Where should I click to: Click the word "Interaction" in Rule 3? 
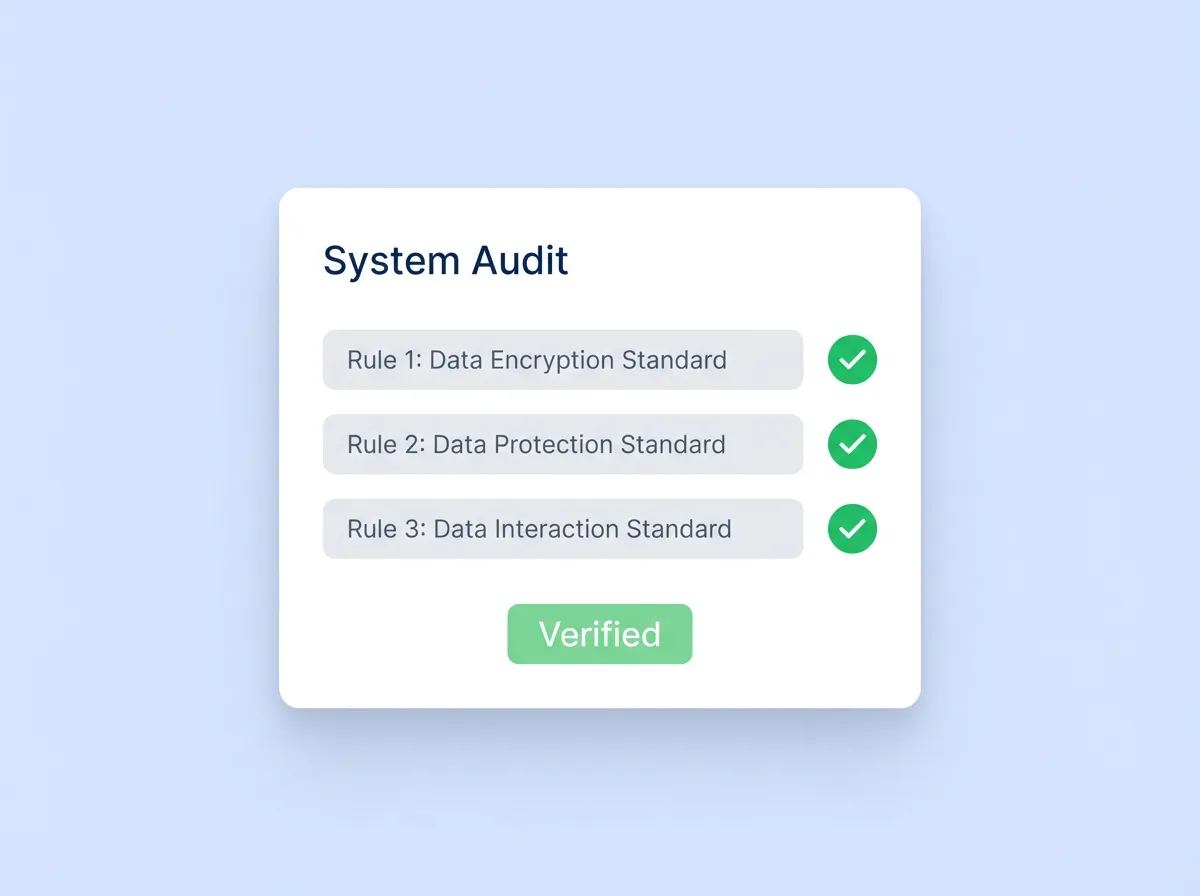coord(557,529)
